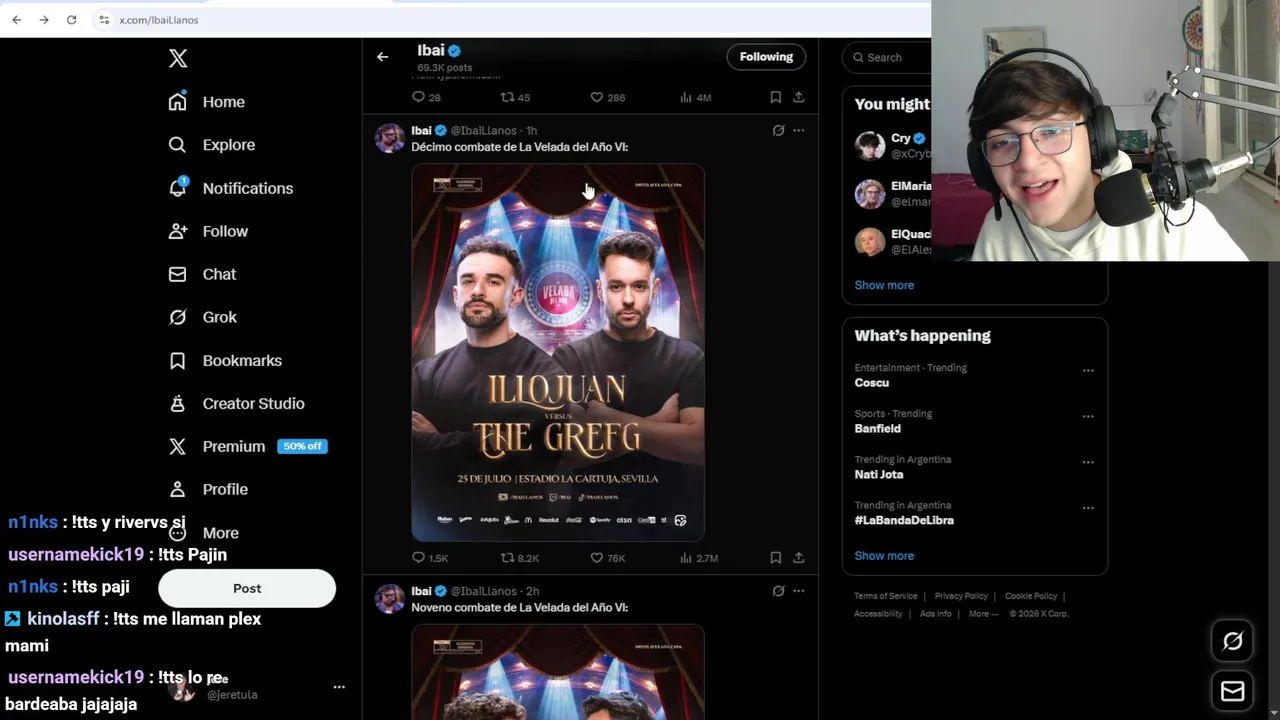Open floating messages envelope button
Viewport: 1280px width, 720px height.
[1233, 691]
